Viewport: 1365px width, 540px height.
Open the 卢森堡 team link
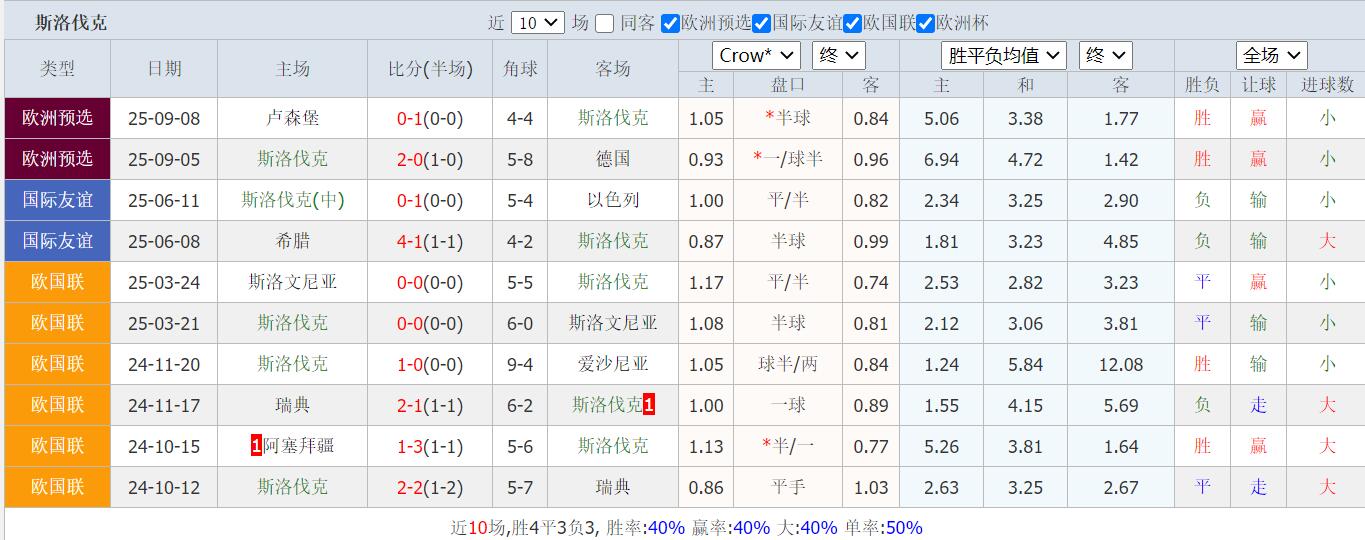click(292, 118)
